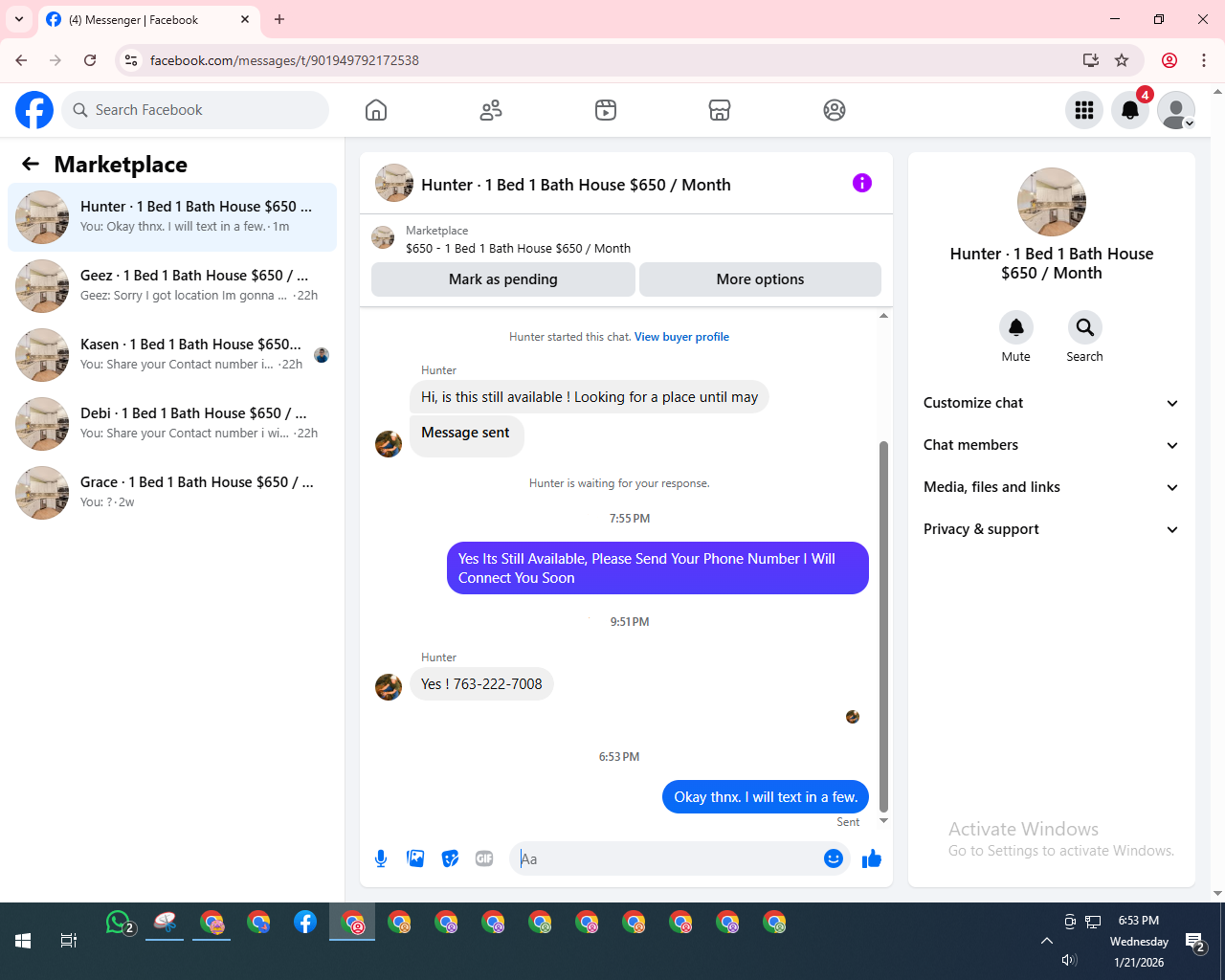1225x980 pixels.
Task: Open the Notifications bell icon
Action: (1130, 110)
